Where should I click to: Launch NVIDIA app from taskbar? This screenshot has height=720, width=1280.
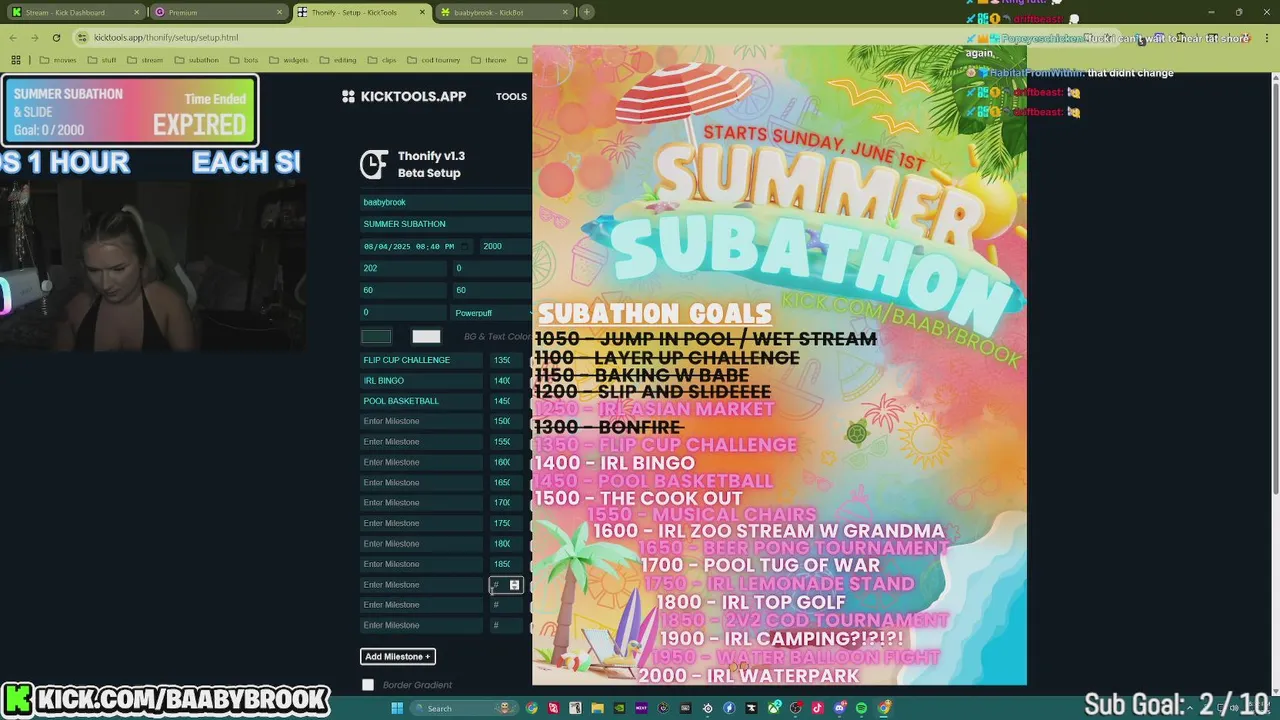click(x=619, y=708)
